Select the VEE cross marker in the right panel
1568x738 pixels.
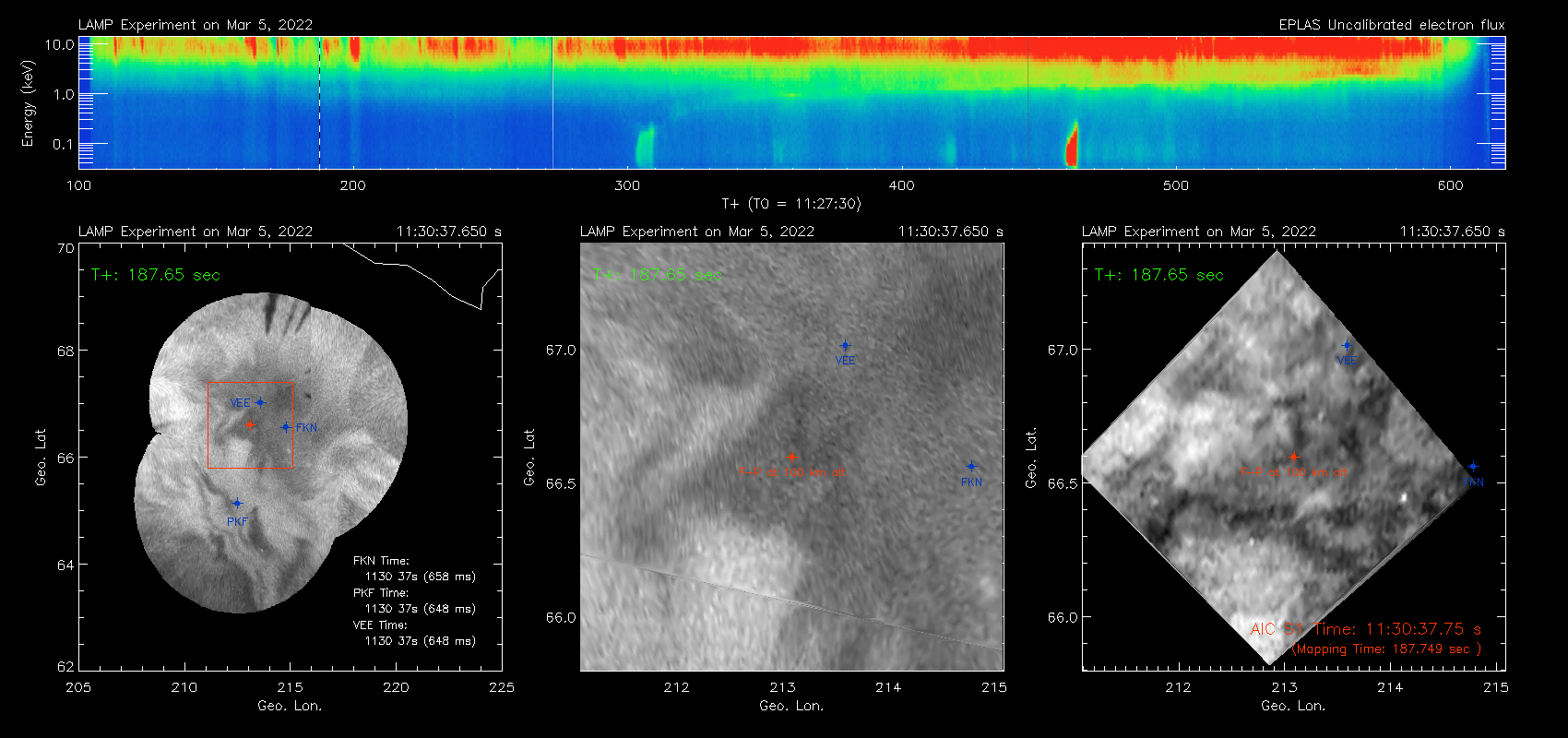pyautogui.click(x=1347, y=346)
